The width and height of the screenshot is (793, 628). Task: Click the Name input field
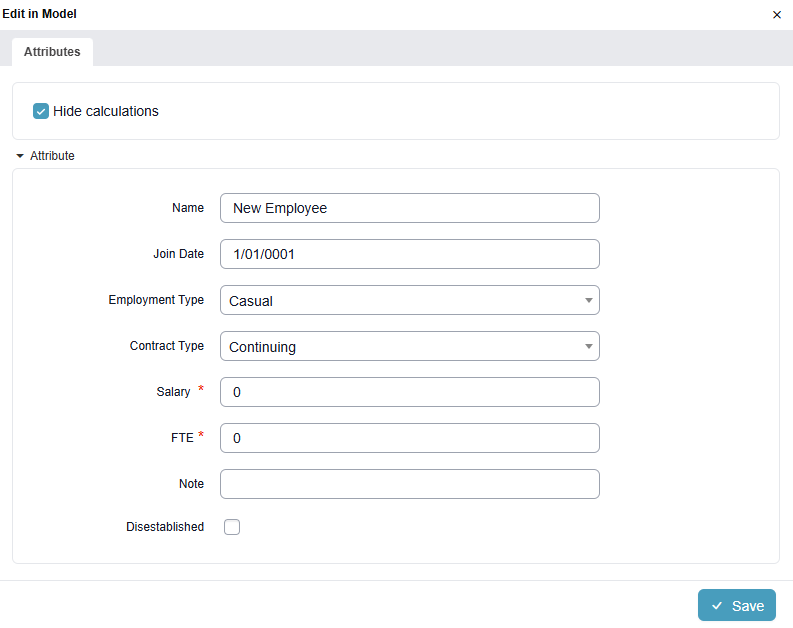[x=410, y=208]
